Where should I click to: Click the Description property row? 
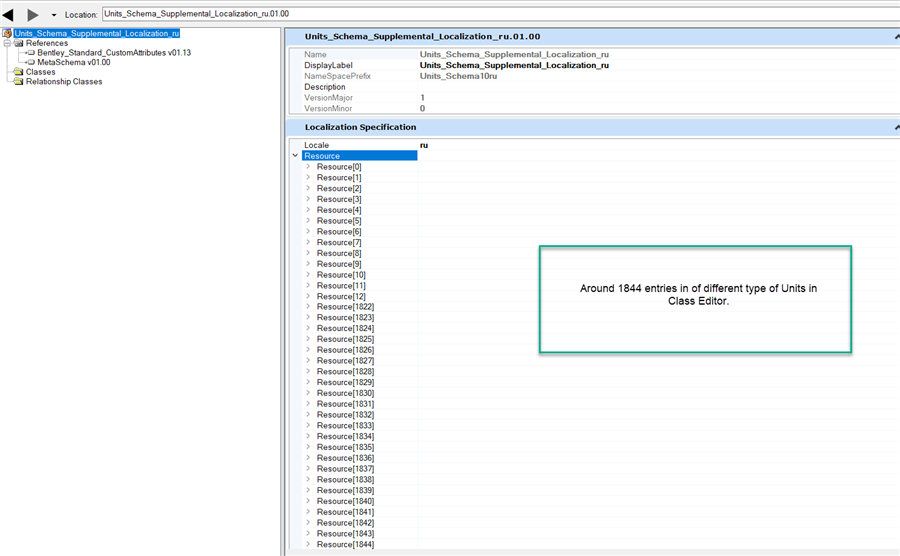click(593, 87)
